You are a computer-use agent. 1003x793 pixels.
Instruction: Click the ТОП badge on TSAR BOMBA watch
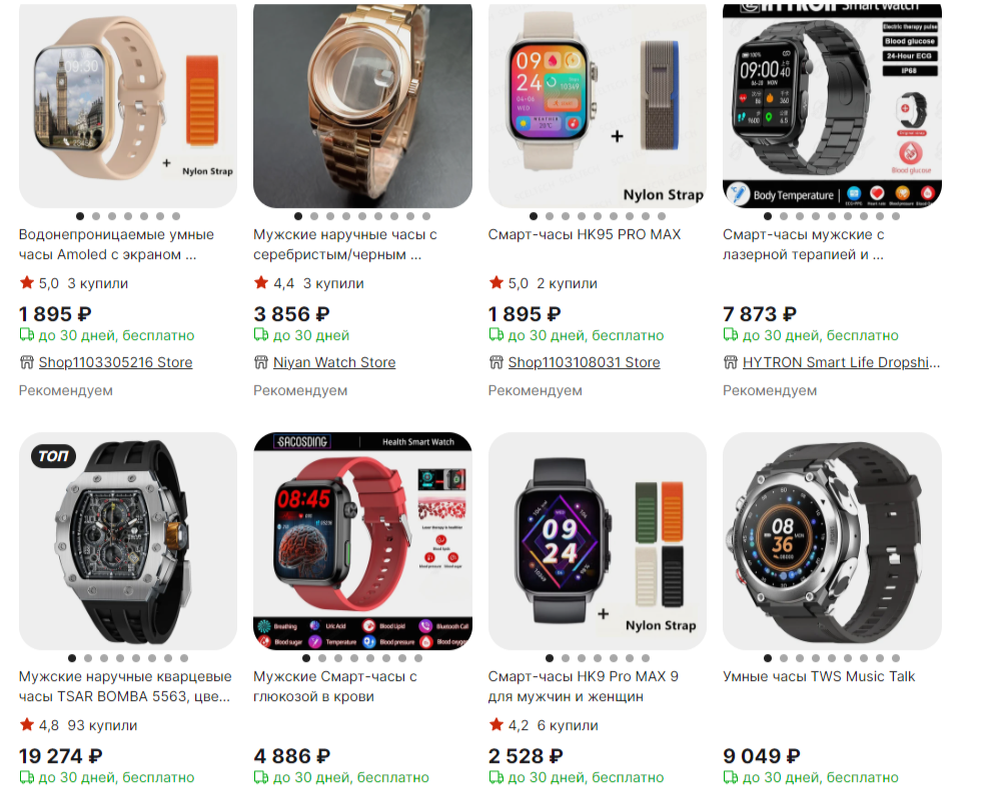54,456
